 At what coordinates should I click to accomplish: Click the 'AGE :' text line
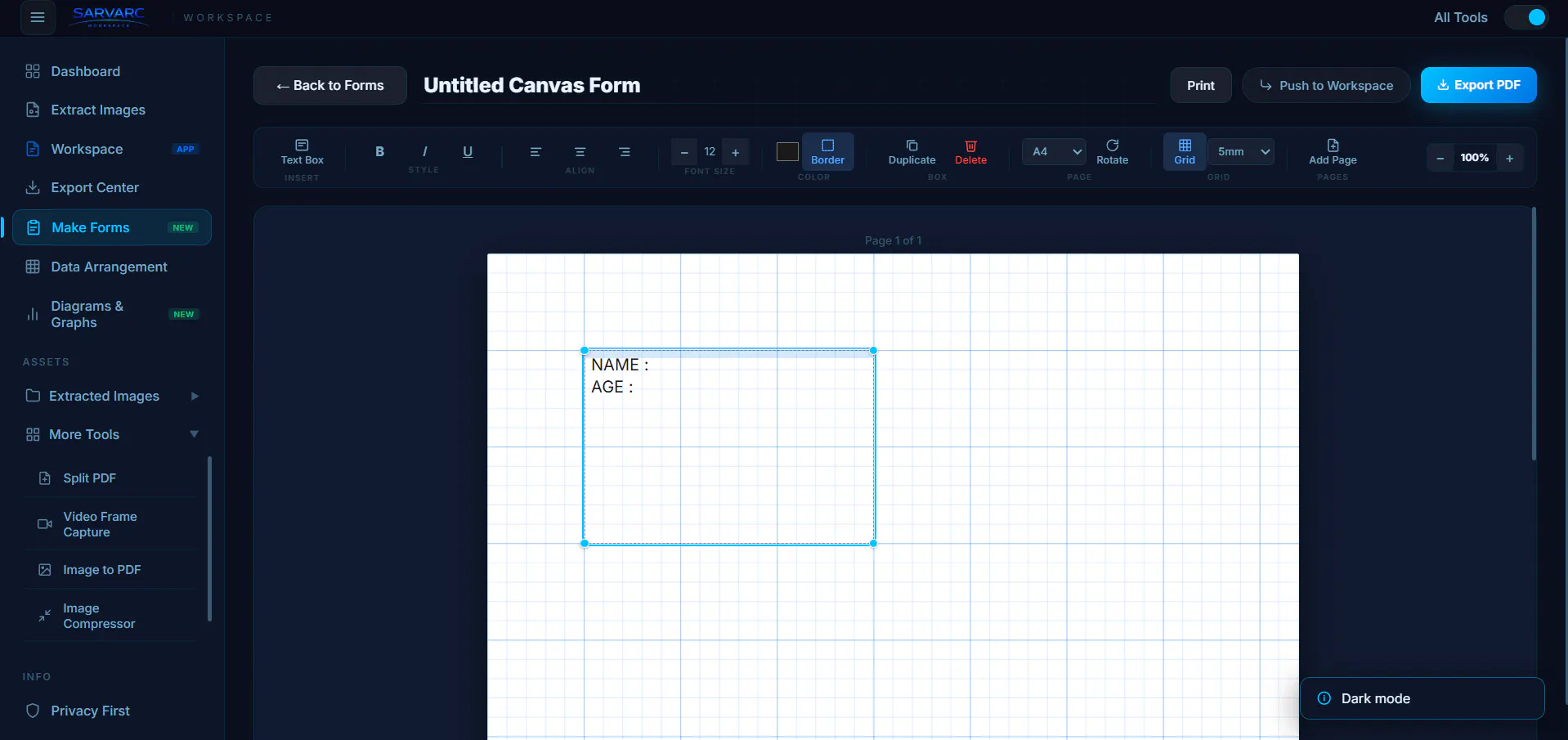coord(612,387)
